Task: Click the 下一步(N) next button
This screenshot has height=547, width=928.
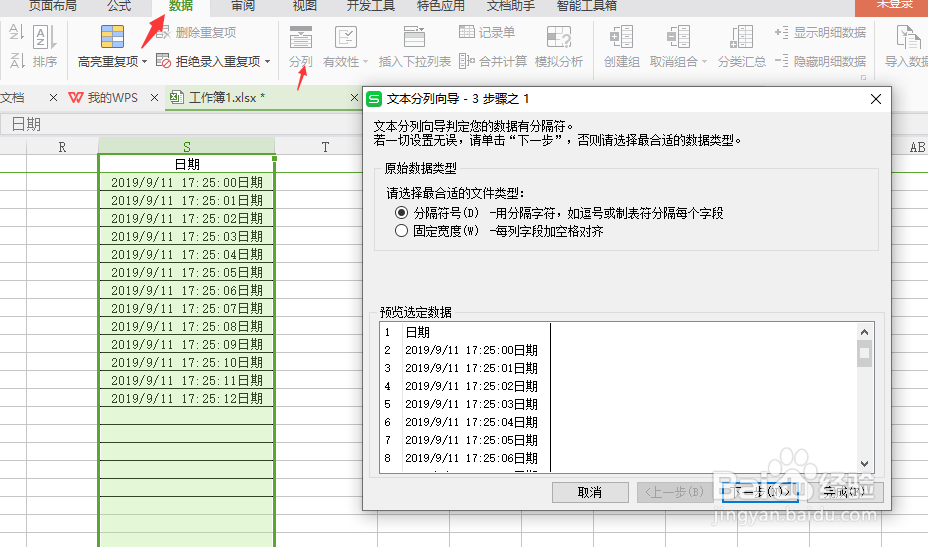Action: (760, 493)
